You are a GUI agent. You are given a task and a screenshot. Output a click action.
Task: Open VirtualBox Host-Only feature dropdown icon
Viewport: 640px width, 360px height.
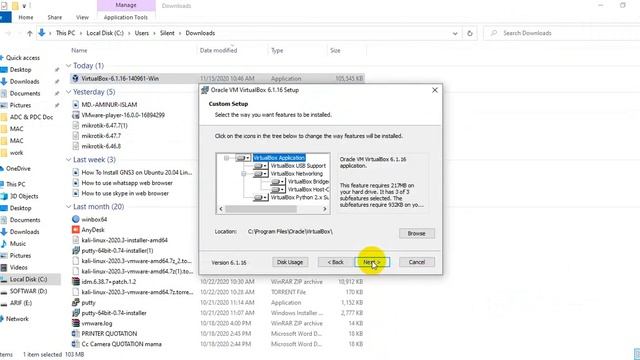click(x=278, y=190)
